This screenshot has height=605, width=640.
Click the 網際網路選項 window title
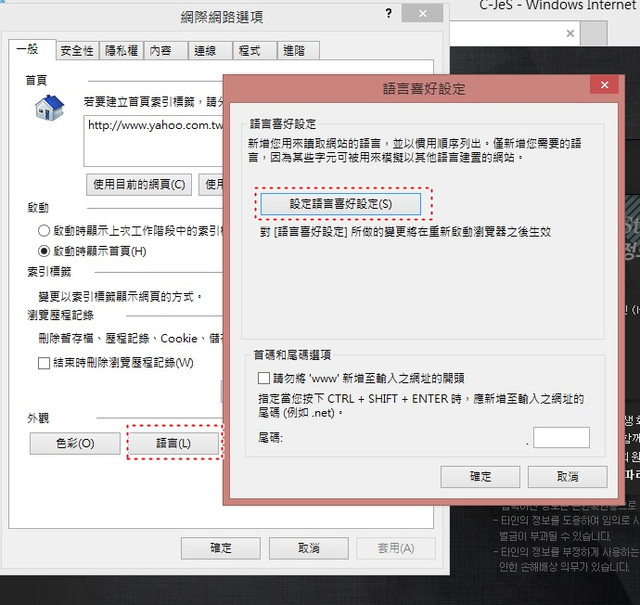(222, 17)
